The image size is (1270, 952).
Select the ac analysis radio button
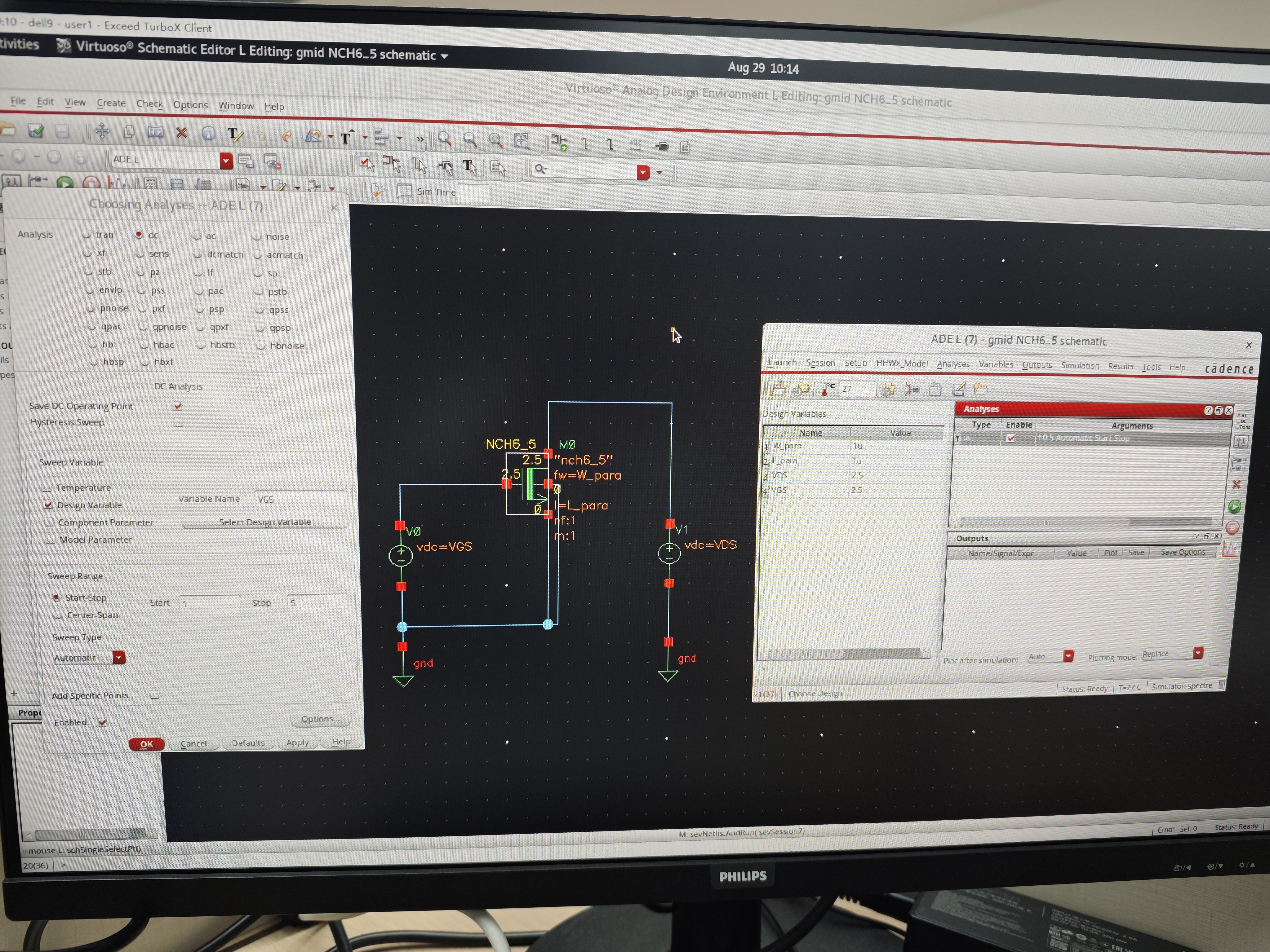(197, 235)
